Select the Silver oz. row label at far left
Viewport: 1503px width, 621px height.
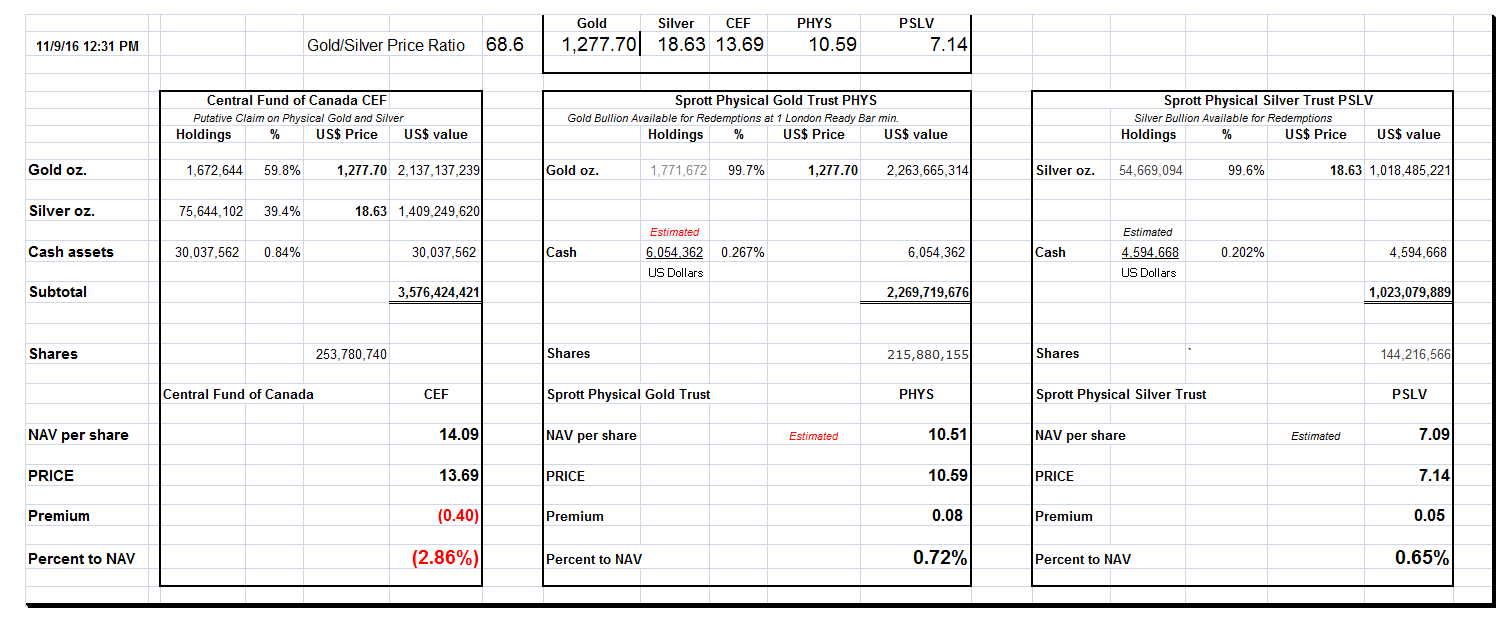tap(62, 211)
